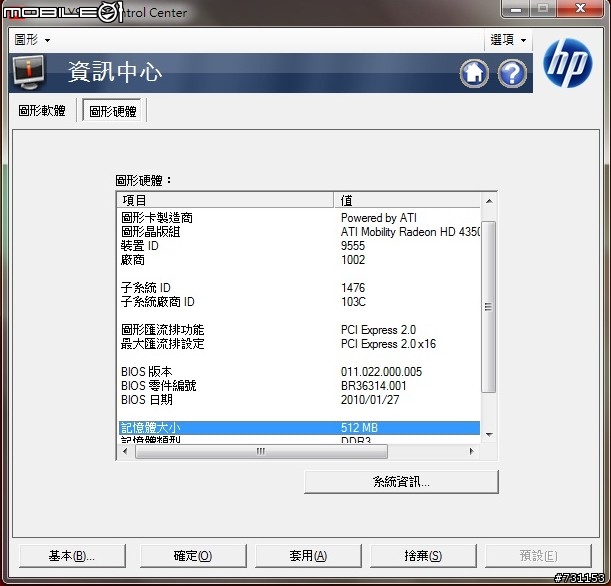Click the 512 MB value
Image resolution: width=611 pixels, height=586 pixels.
359,428
